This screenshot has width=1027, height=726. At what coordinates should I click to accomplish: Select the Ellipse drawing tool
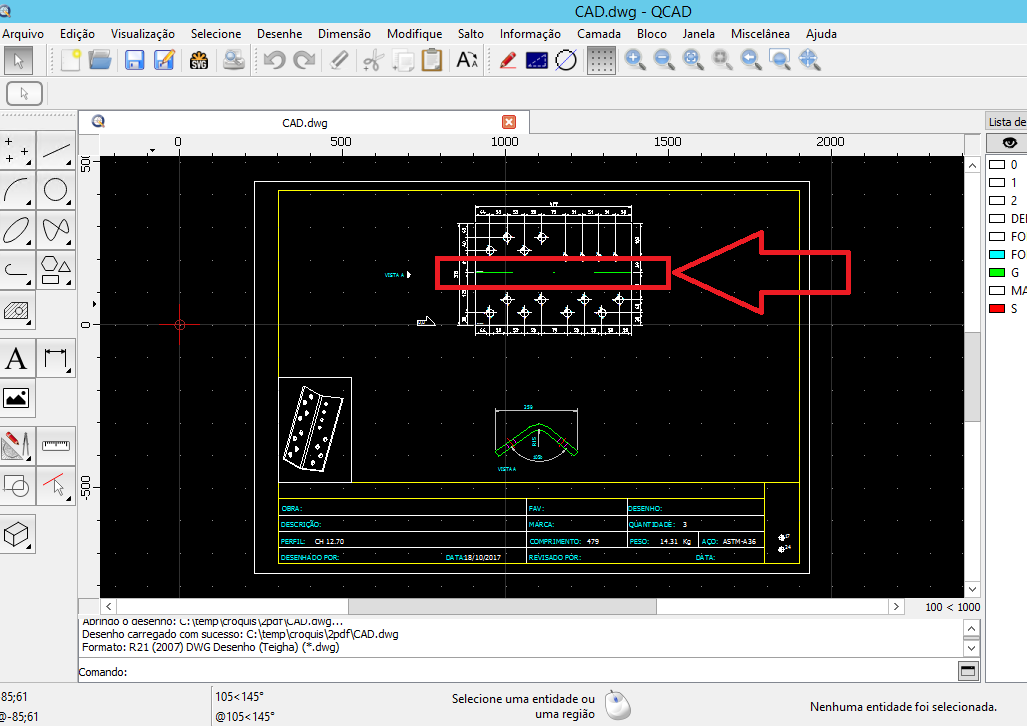coord(18,230)
